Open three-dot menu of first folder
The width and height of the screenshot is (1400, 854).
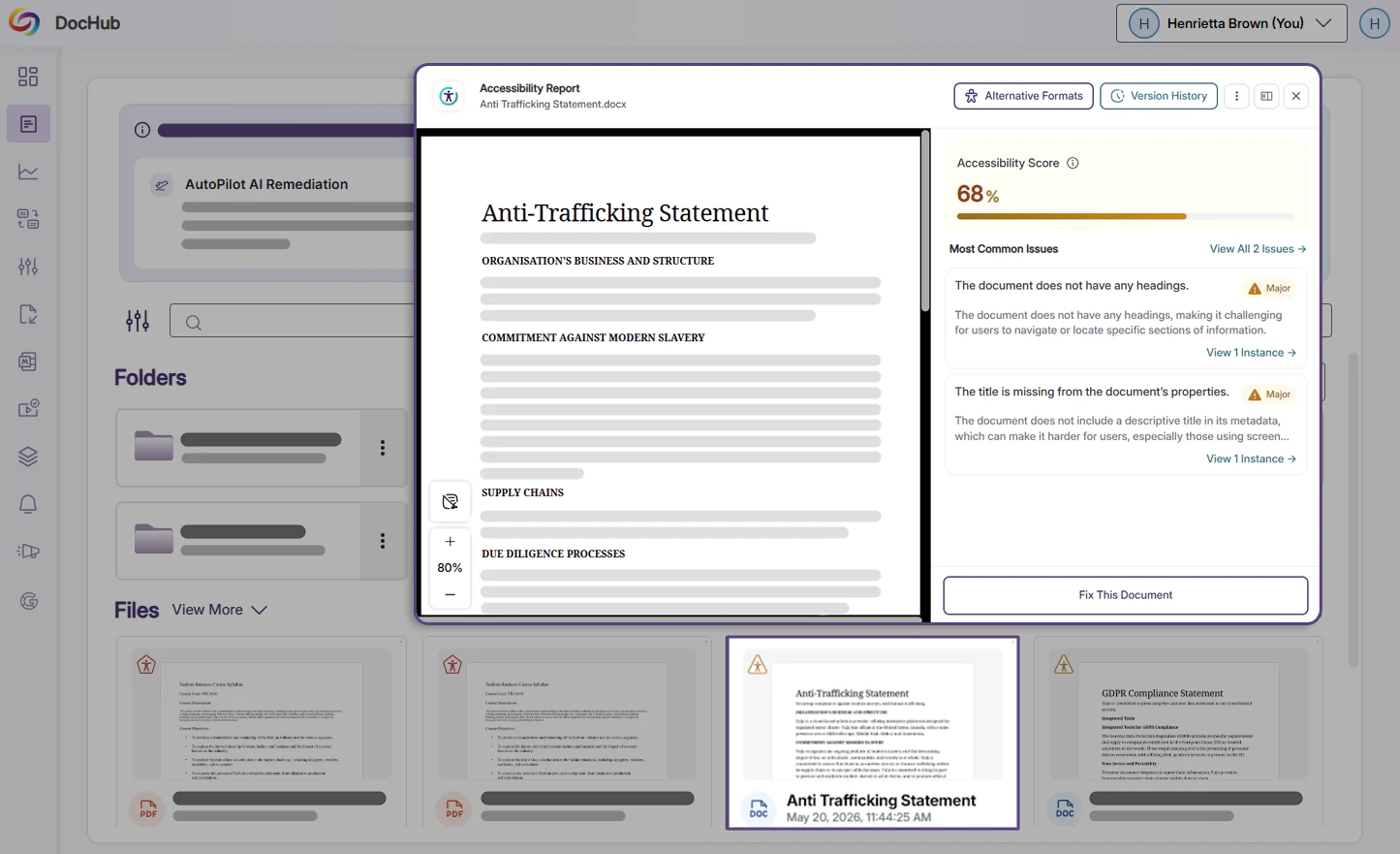[x=383, y=448]
